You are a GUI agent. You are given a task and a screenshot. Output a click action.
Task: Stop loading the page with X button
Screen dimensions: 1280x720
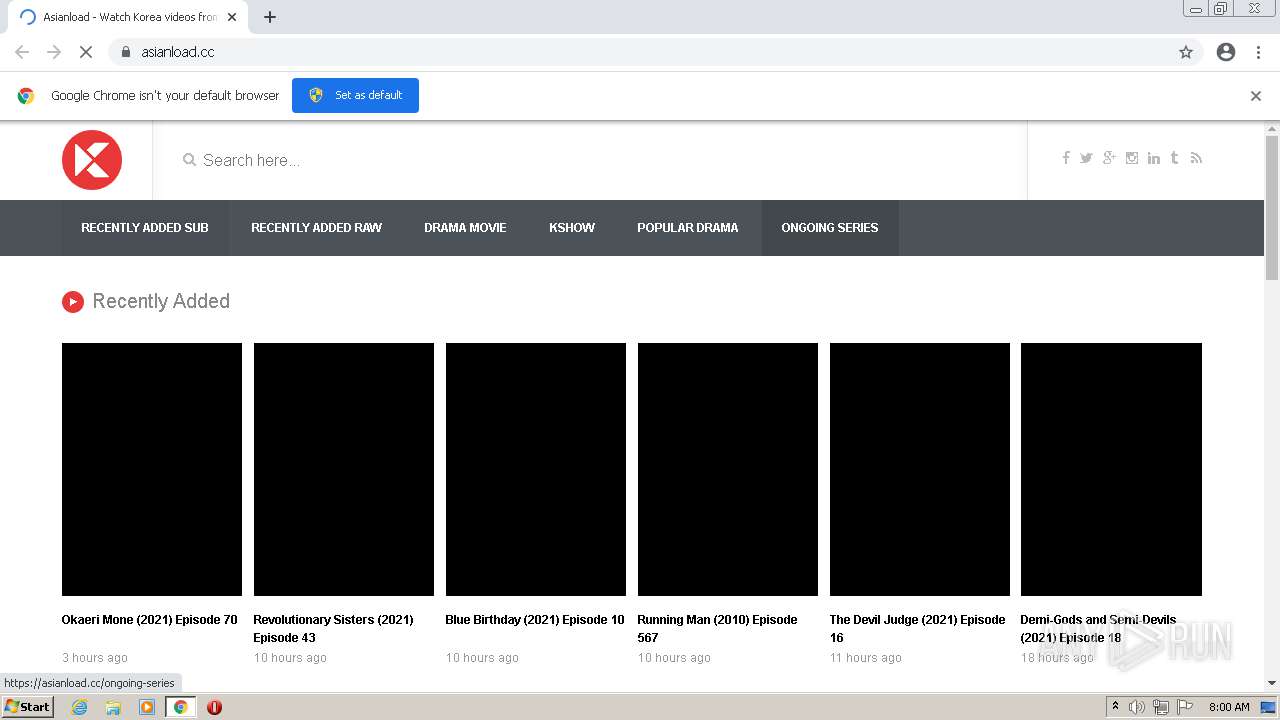click(86, 52)
